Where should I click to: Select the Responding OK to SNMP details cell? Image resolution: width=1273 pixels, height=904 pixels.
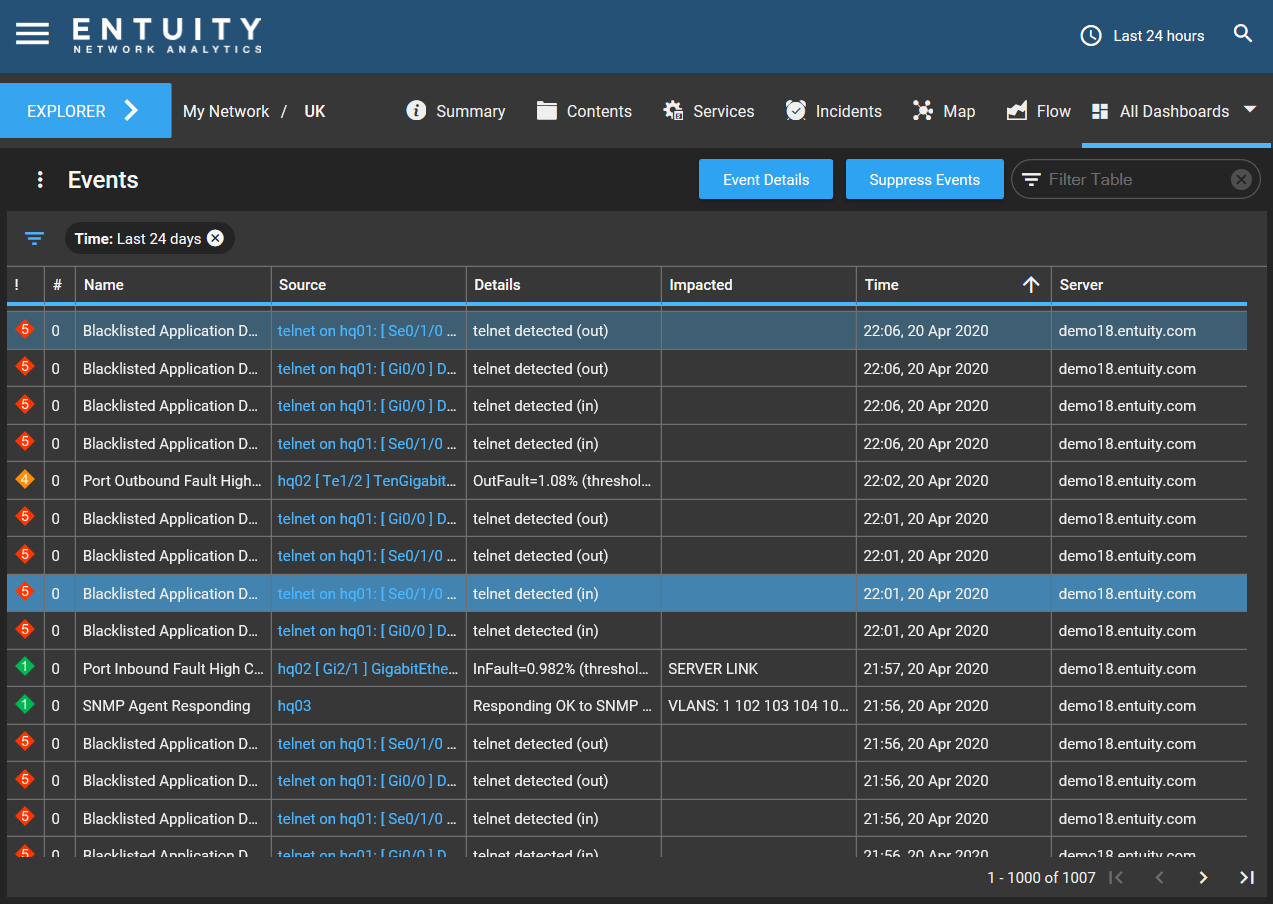[563, 706]
